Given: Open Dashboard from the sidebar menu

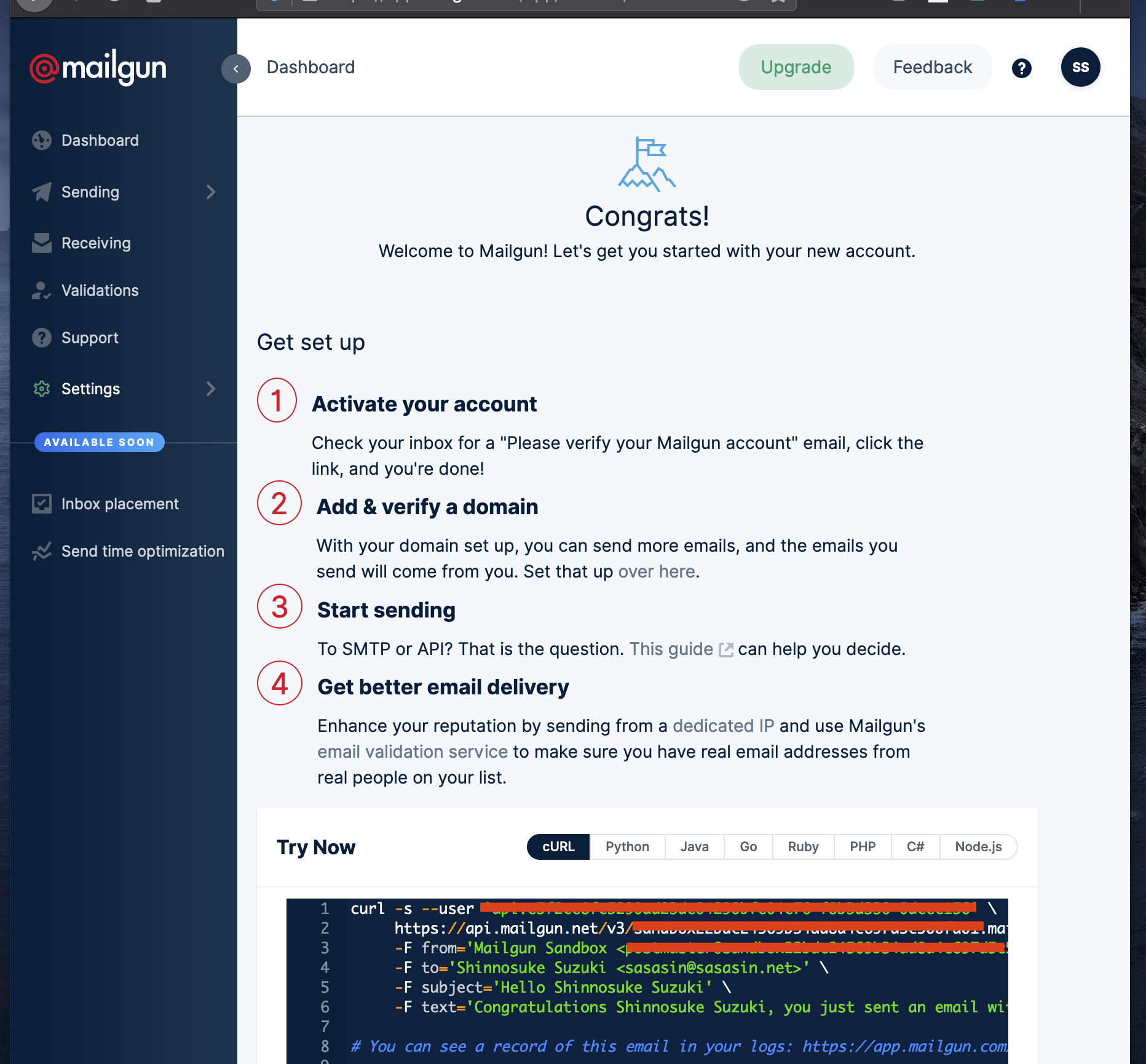Looking at the screenshot, I should (100, 140).
